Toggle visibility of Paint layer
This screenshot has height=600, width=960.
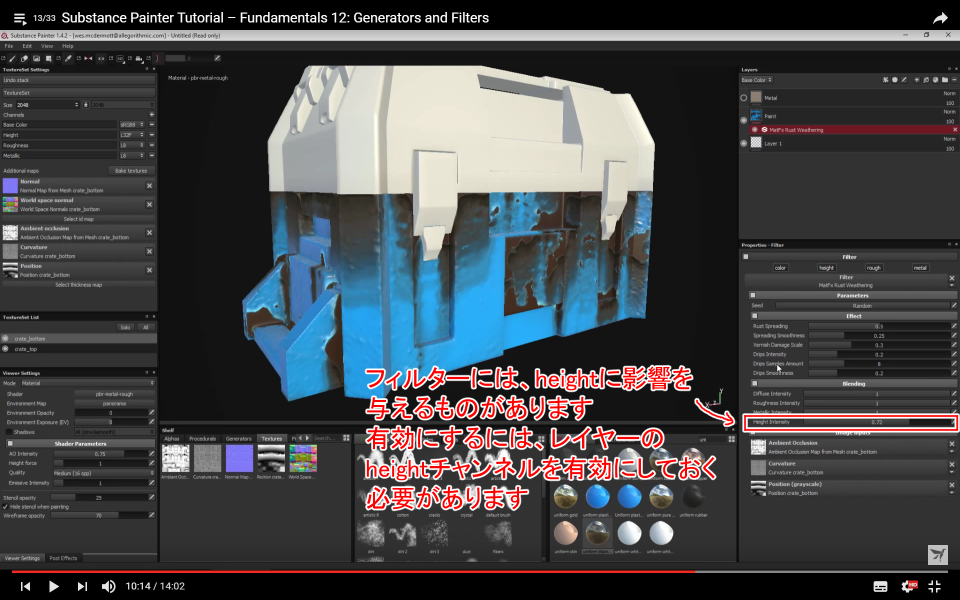tap(744, 120)
